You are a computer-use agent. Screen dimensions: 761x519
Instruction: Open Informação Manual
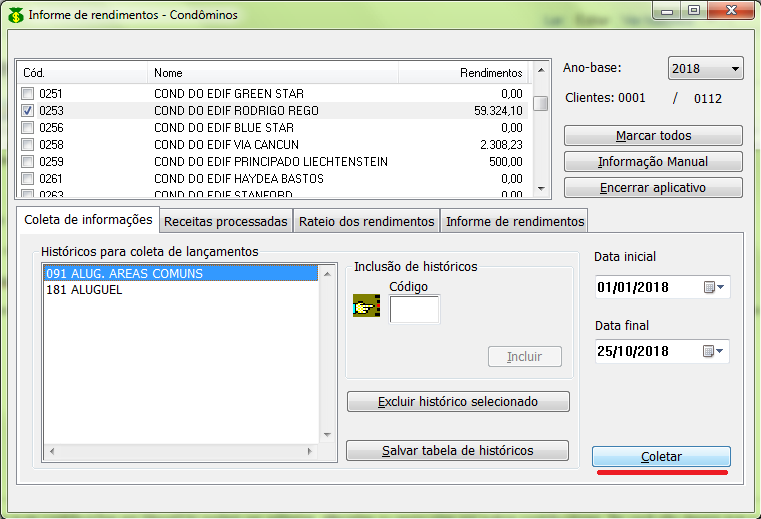(x=653, y=162)
